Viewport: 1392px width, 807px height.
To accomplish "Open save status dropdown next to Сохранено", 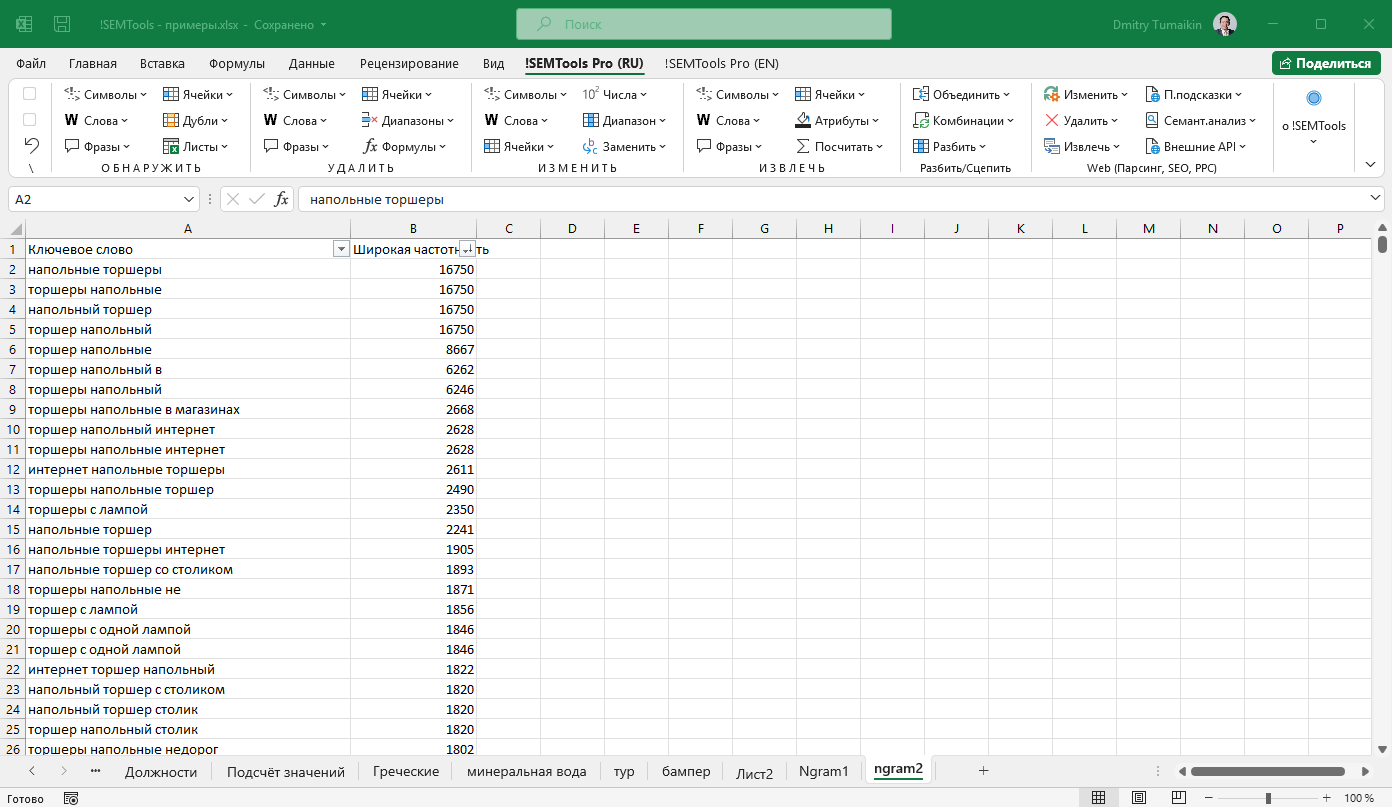I will pos(323,24).
